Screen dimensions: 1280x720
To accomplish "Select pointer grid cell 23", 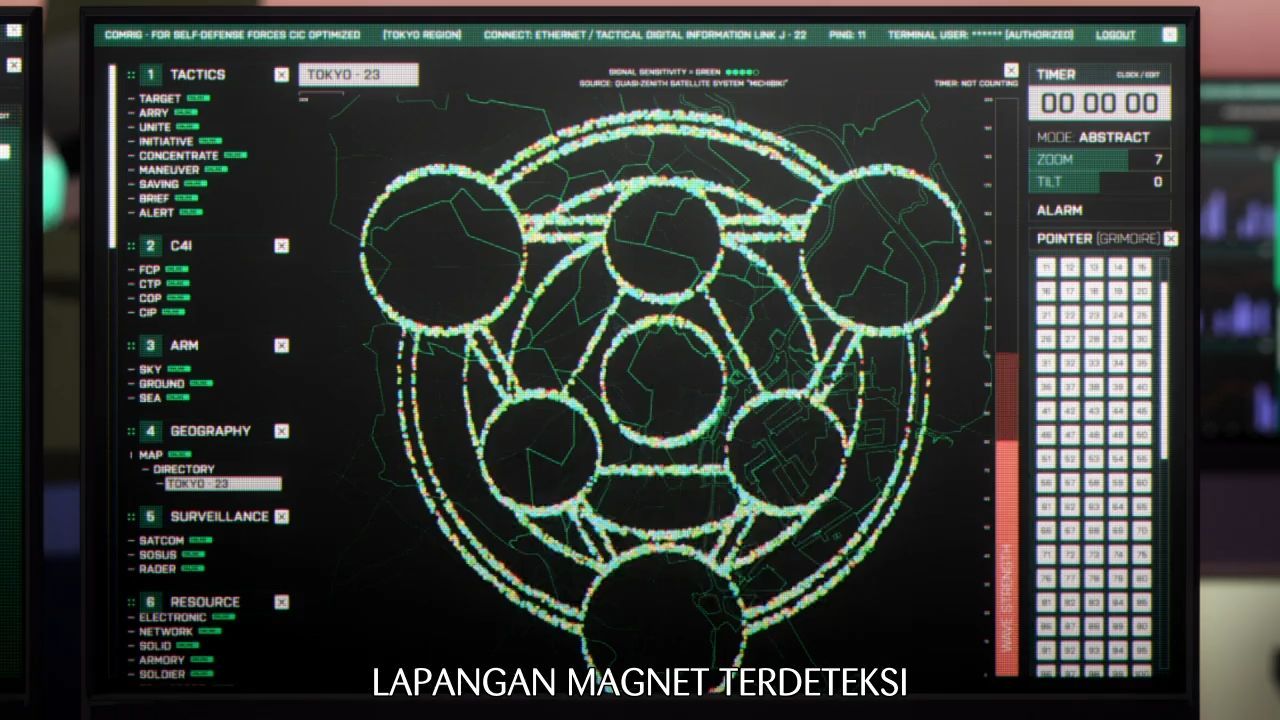I will [x=1094, y=315].
